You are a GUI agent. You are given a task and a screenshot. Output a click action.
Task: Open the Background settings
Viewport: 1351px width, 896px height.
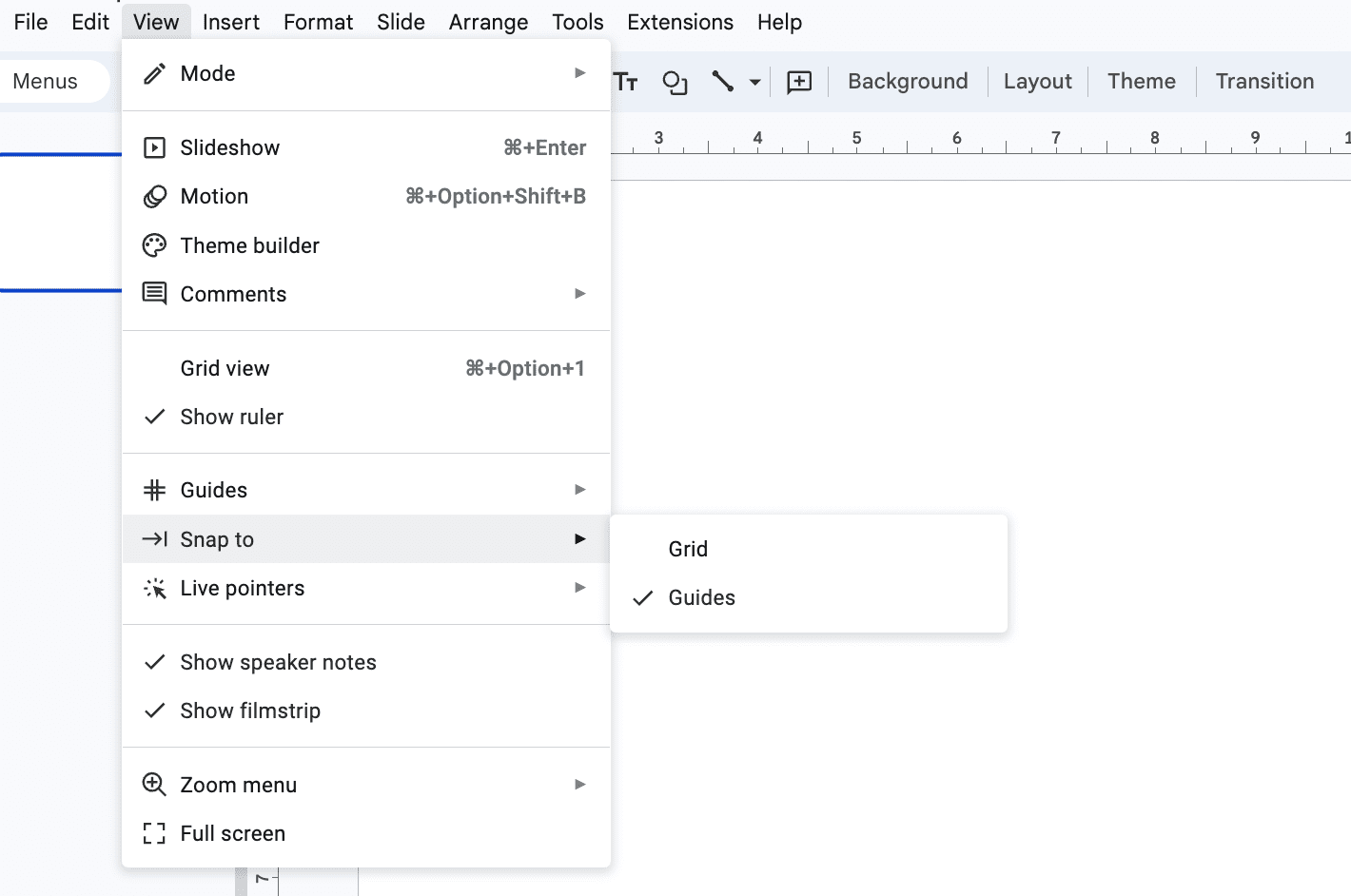(907, 81)
